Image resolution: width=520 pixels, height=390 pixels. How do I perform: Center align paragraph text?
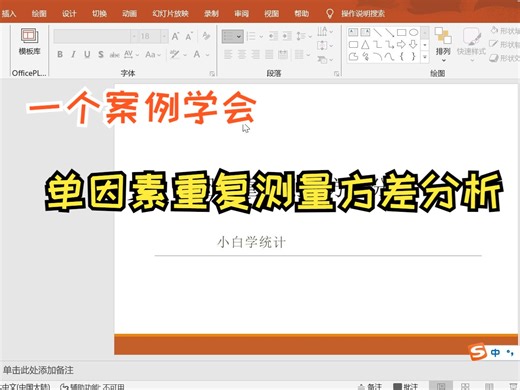[x=242, y=55]
